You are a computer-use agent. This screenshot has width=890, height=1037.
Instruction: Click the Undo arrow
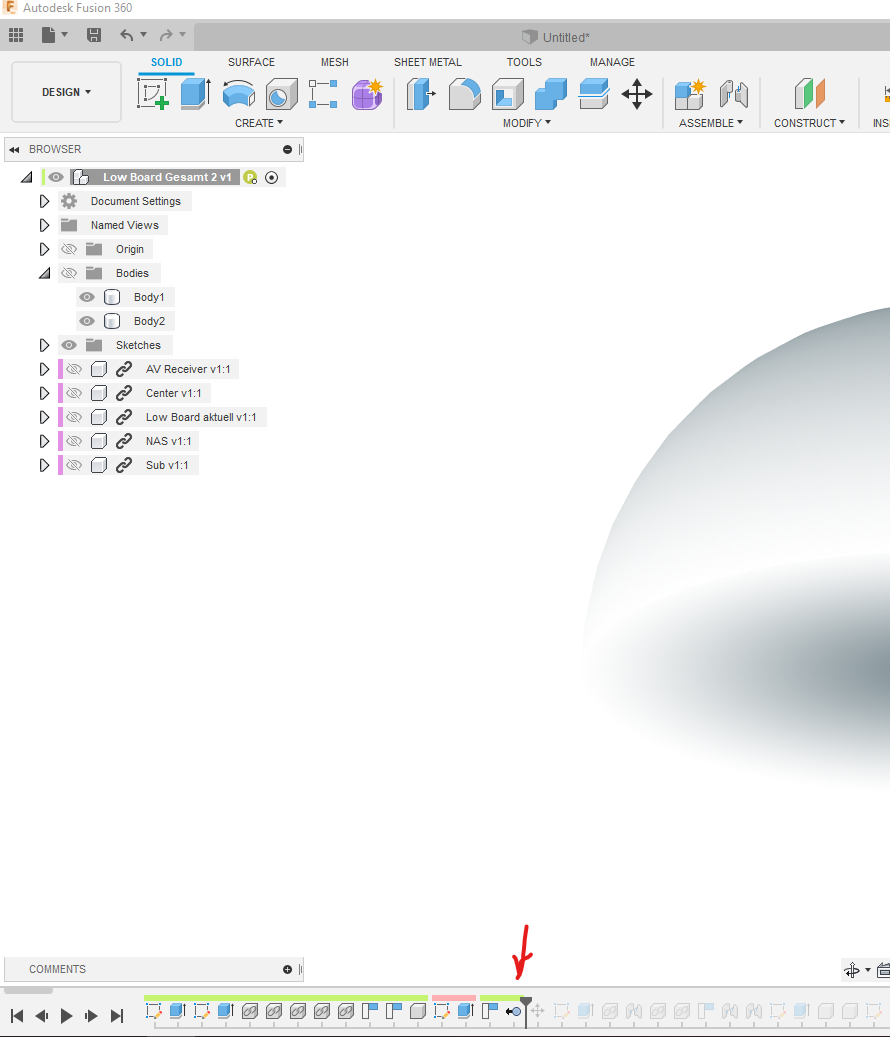pyautogui.click(x=126, y=35)
